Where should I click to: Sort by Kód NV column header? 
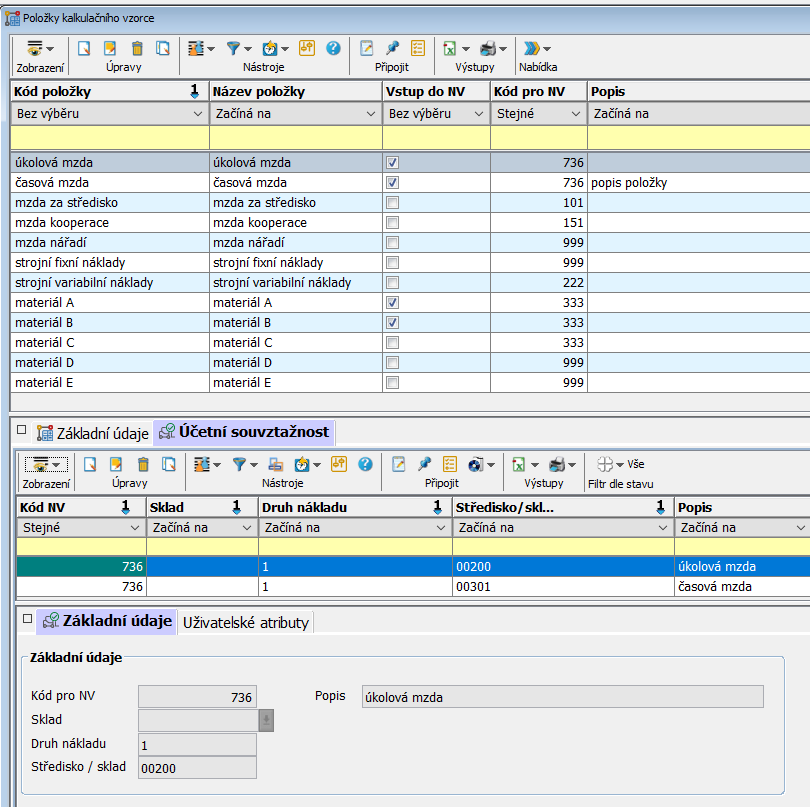point(81,507)
